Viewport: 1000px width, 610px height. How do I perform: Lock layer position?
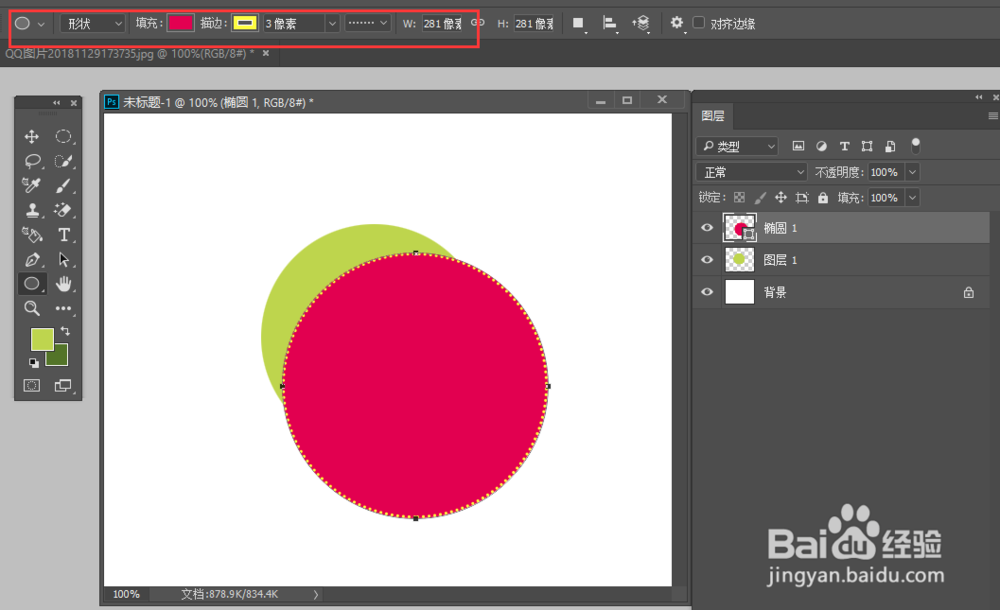(781, 198)
